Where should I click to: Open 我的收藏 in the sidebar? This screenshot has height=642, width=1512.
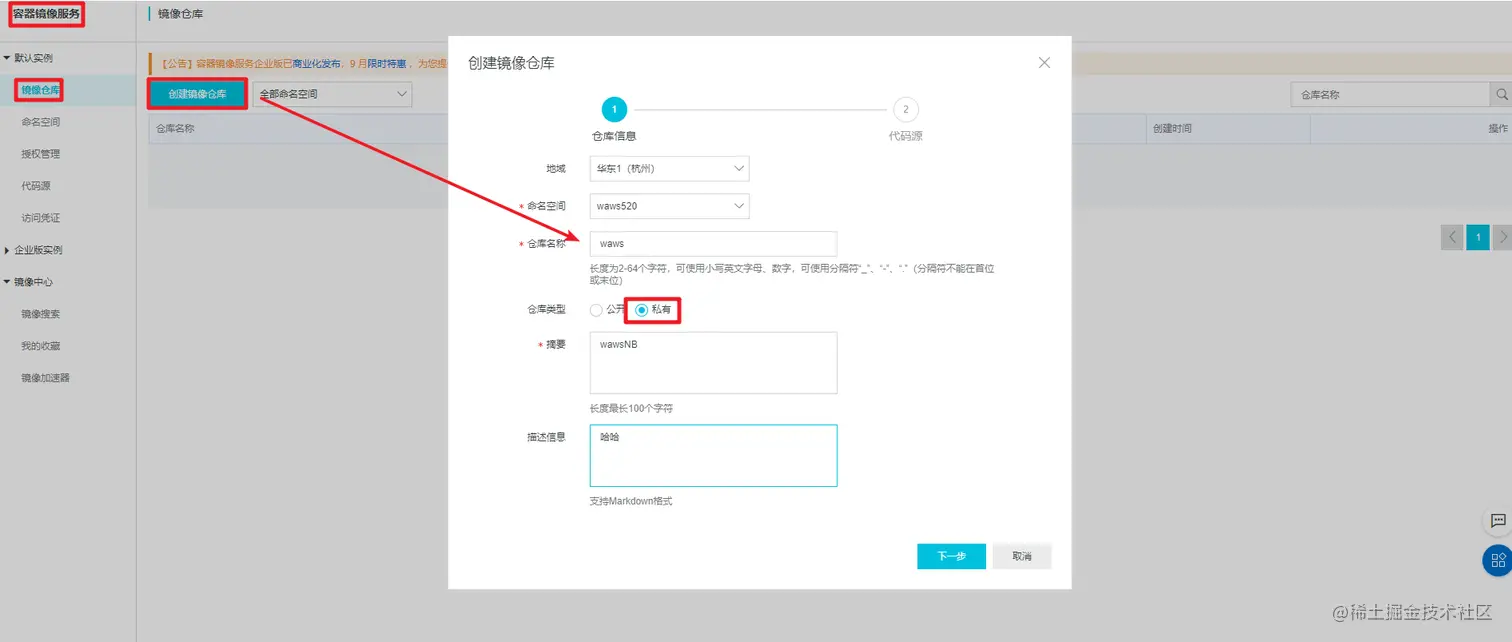pos(41,346)
